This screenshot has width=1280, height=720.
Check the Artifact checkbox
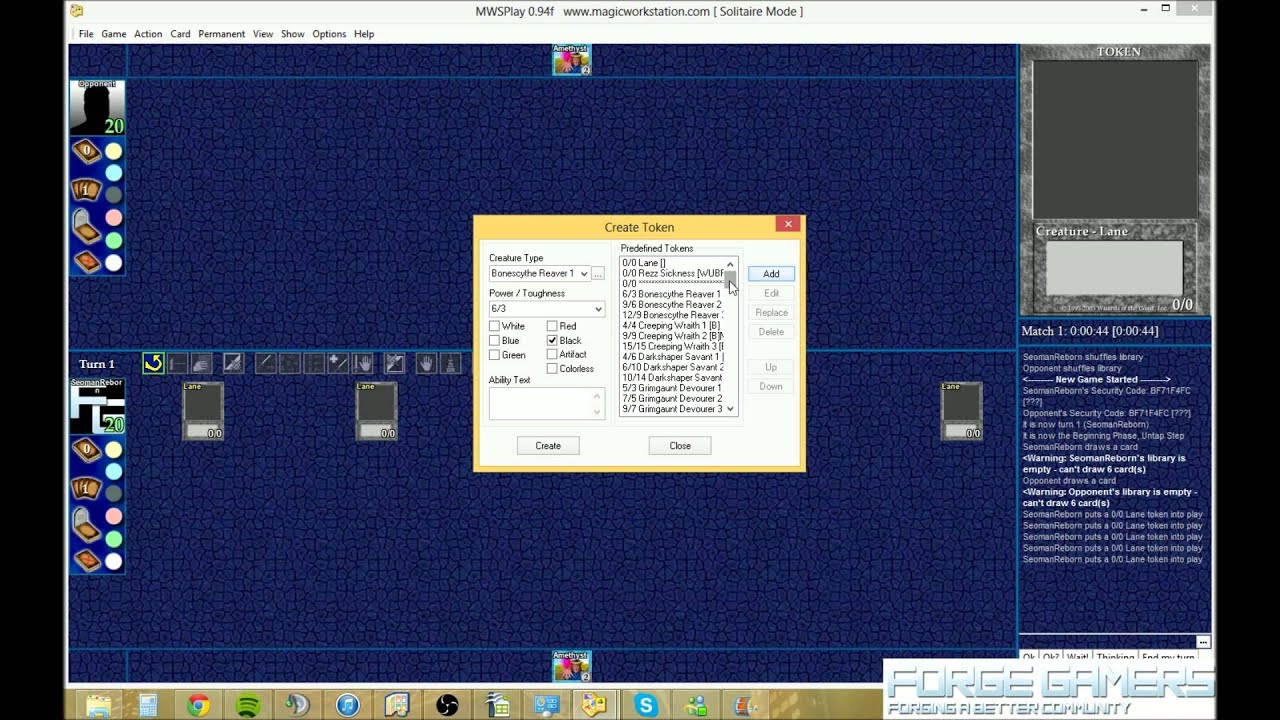[x=552, y=354]
